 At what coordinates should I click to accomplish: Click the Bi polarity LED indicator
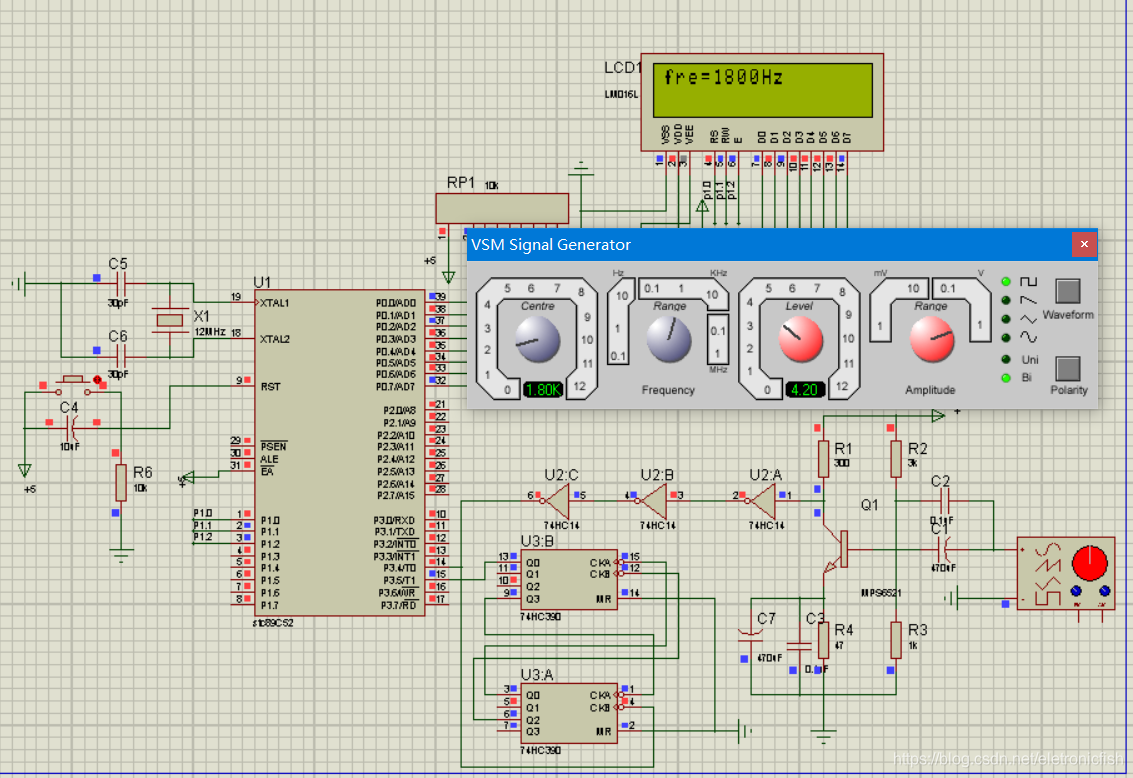1006,378
